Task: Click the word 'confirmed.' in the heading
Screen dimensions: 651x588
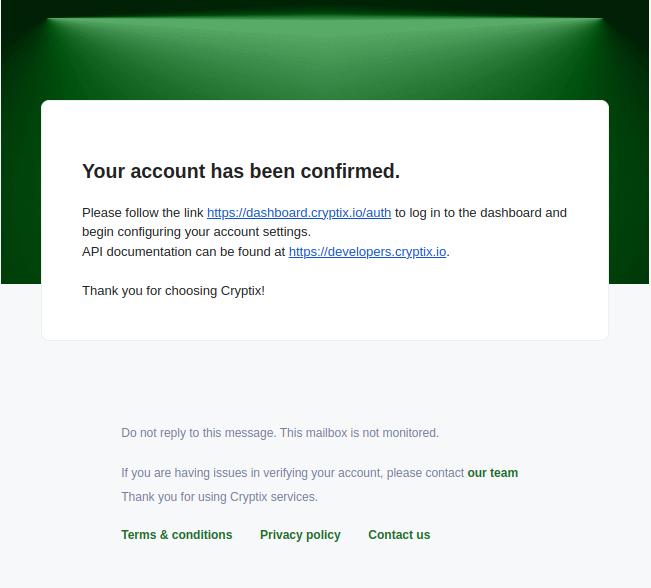Action: (x=350, y=171)
